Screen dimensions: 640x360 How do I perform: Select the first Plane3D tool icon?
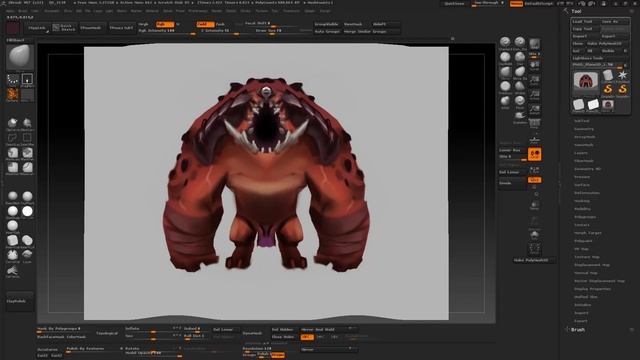[x=579, y=104]
